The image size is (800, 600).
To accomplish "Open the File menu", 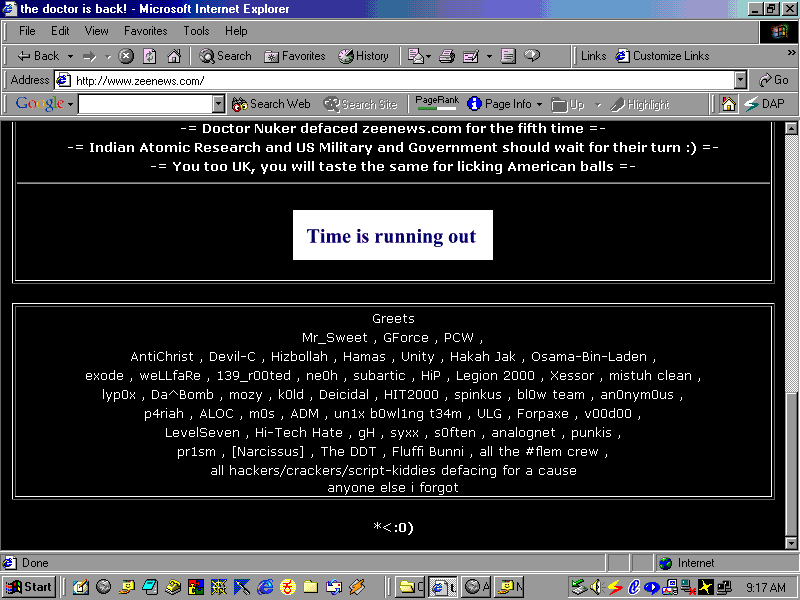I will pyautogui.click(x=27, y=31).
